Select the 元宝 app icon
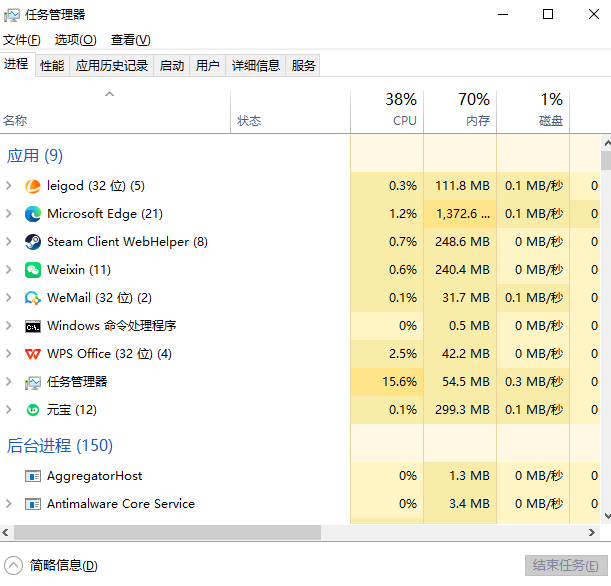This screenshot has width=611, height=586. [x=33, y=410]
